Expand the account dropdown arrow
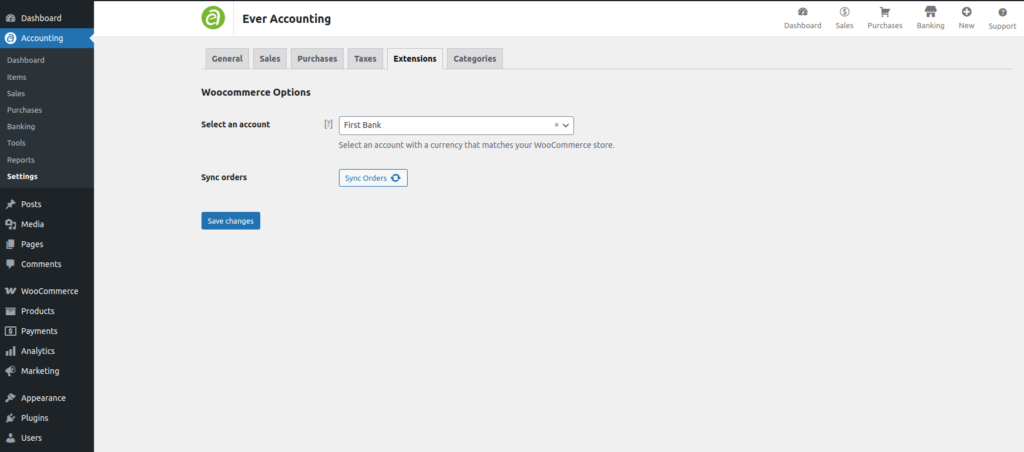Image resolution: width=1024 pixels, height=452 pixels. tap(566, 125)
